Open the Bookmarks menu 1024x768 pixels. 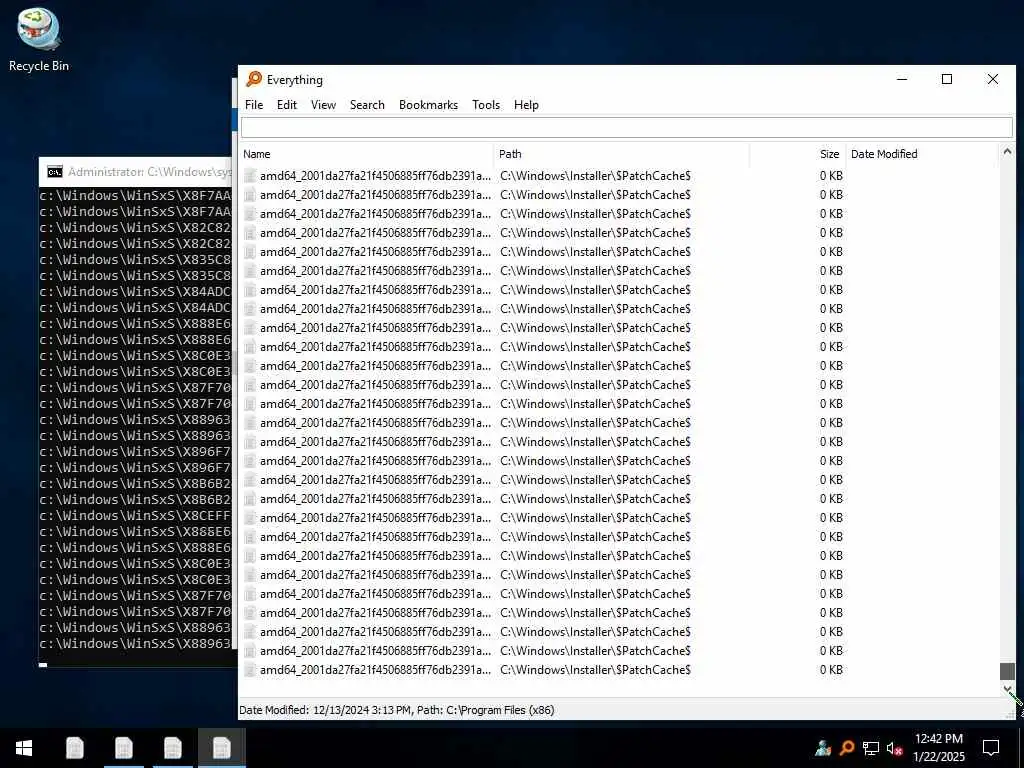(x=428, y=104)
